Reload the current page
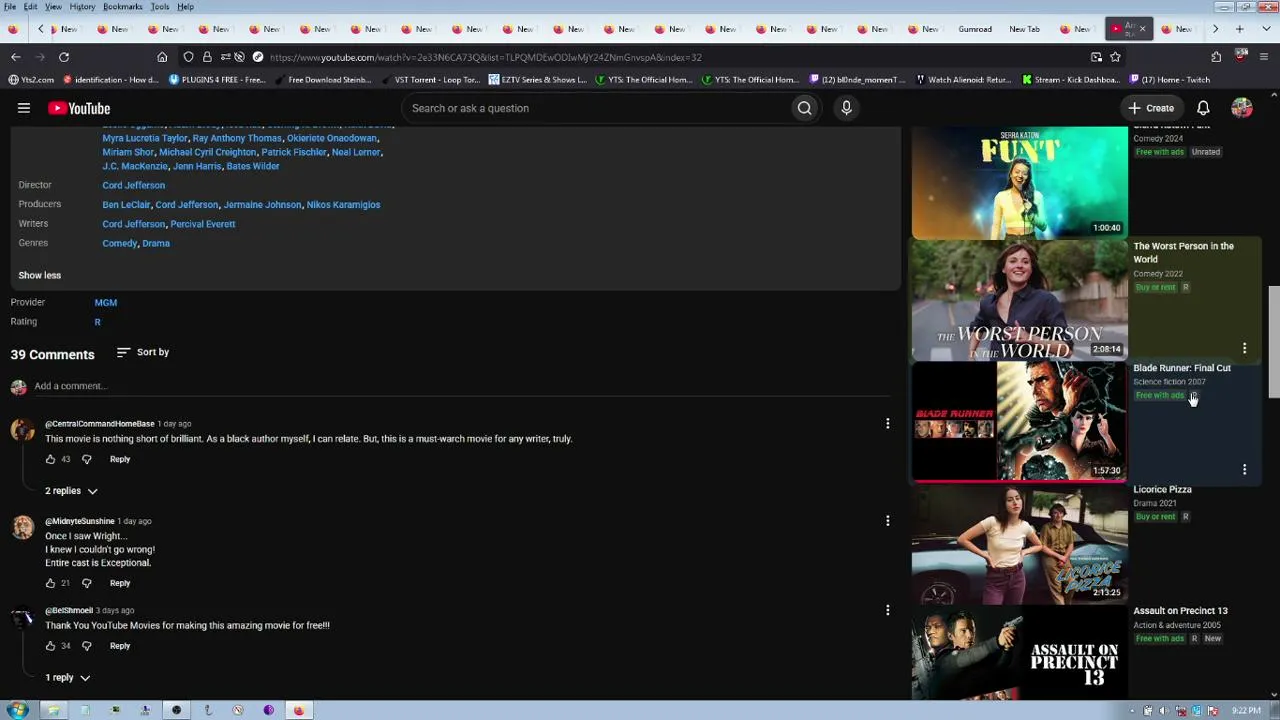The height and width of the screenshot is (720, 1280). pyautogui.click(x=64, y=57)
